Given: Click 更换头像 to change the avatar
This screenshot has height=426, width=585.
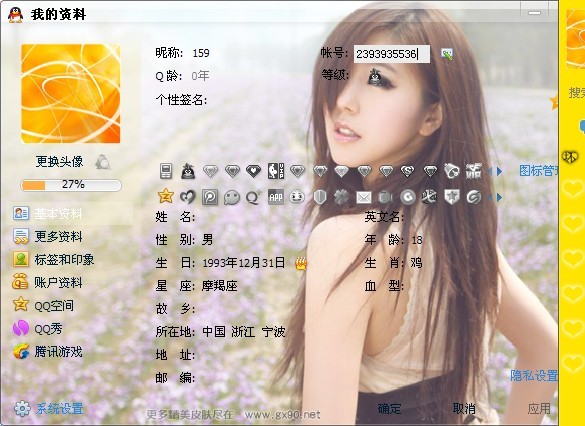Looking at the screenshot, I should point(59,162).
